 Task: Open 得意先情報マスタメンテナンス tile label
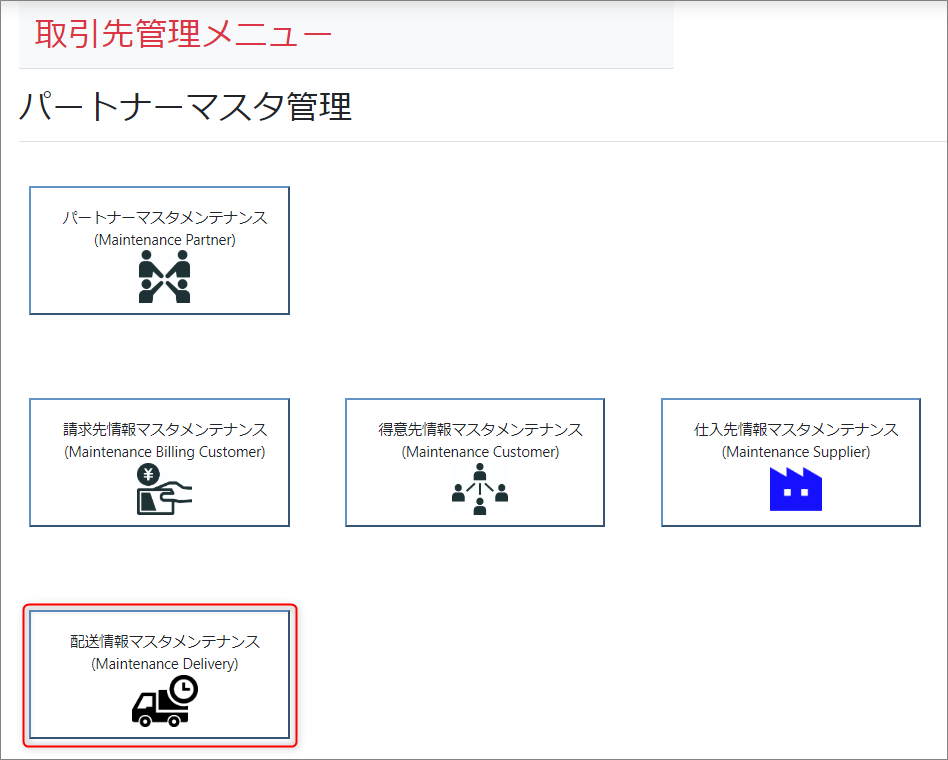tap(480, 430)
